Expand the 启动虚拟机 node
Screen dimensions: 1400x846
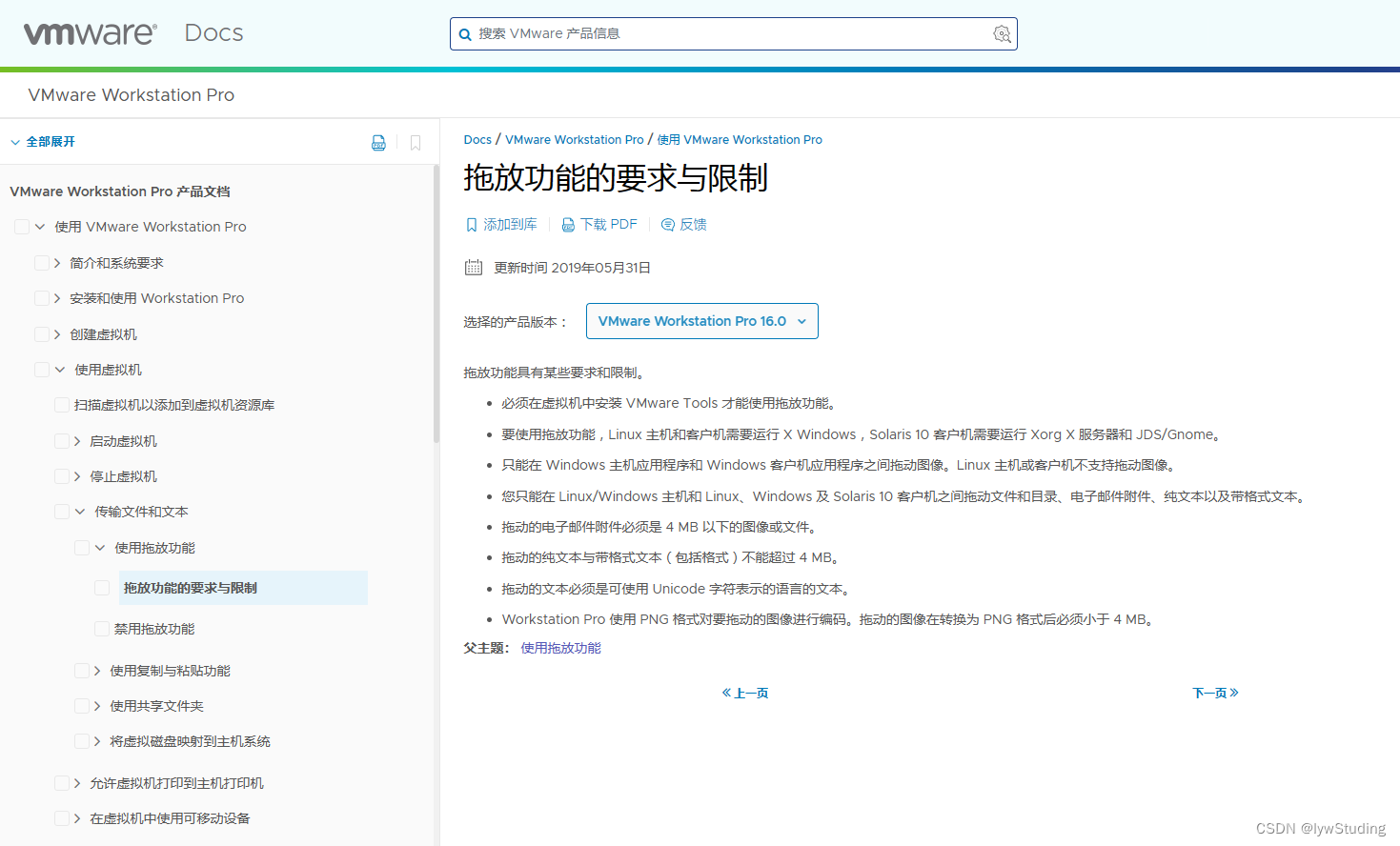(x=77, y=441)
